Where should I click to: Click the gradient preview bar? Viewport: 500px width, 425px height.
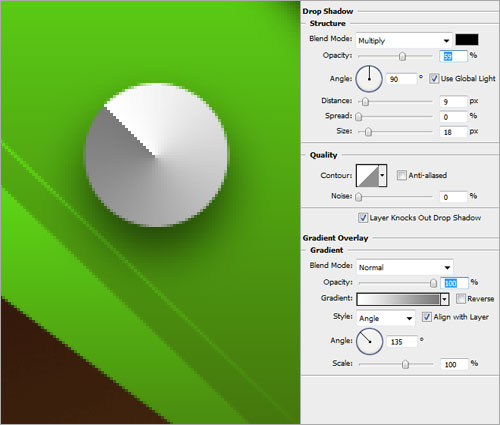pos(398,299)
